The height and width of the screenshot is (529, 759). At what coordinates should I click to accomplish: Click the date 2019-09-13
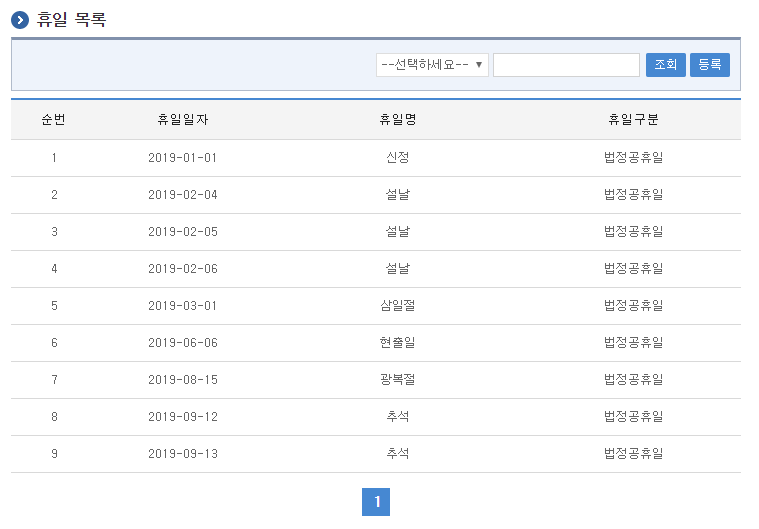(182, 454)
